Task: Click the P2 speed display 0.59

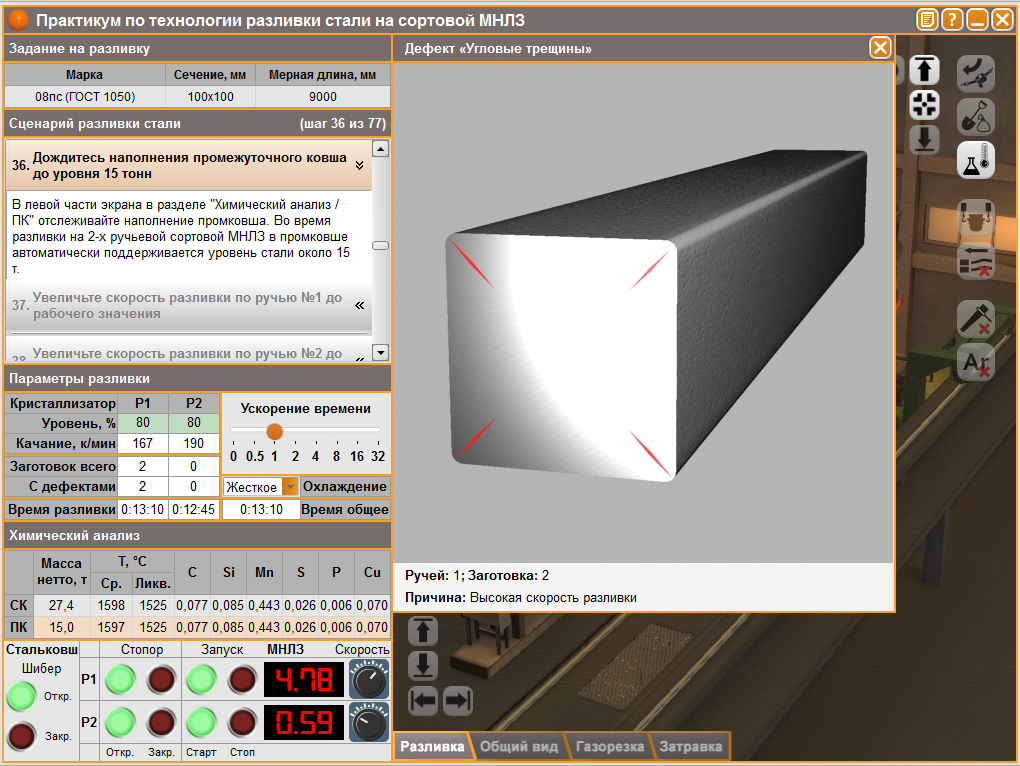Action: point(304,722)
